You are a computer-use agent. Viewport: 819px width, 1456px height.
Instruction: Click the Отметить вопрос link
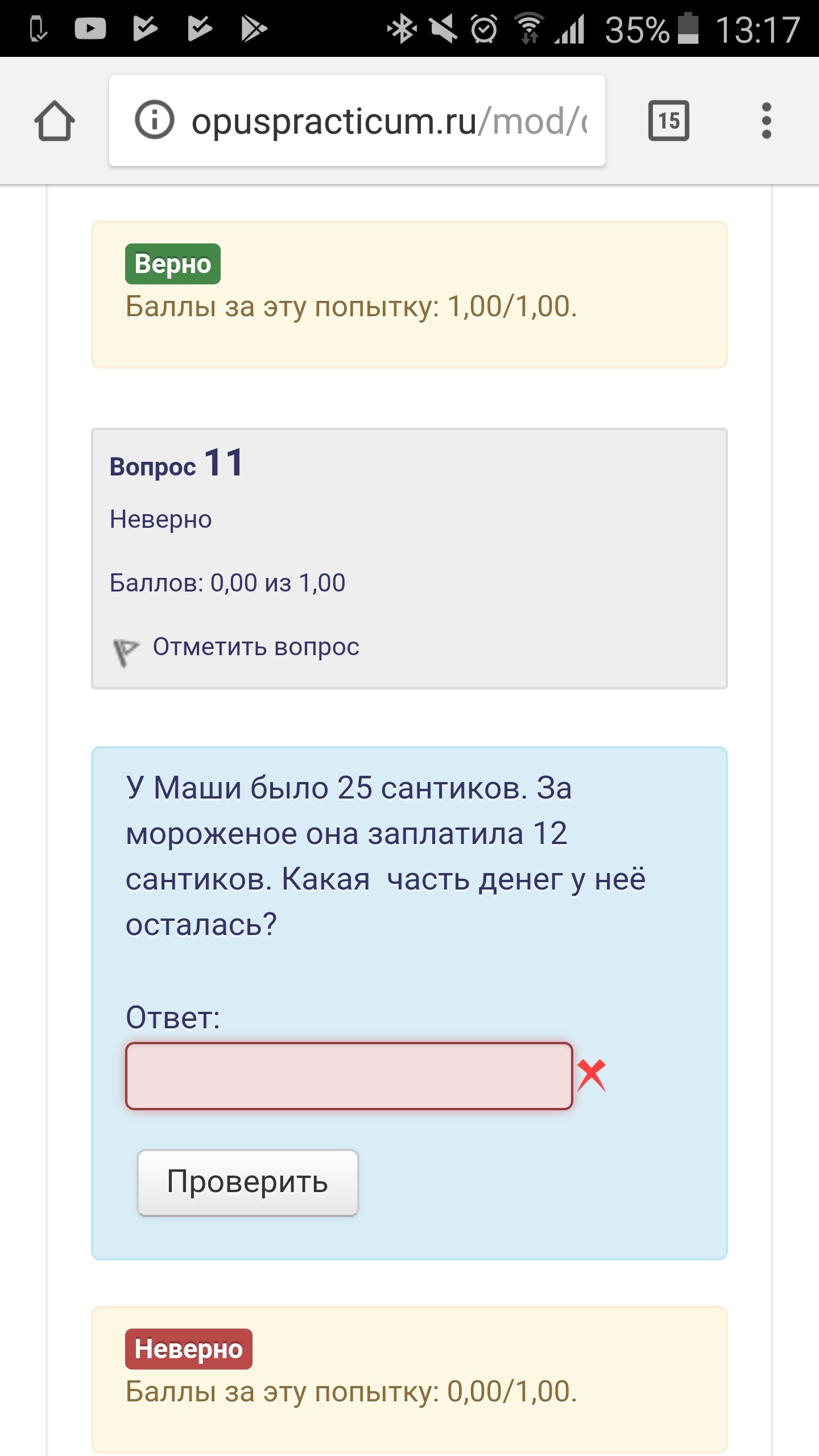coord(256,647)
